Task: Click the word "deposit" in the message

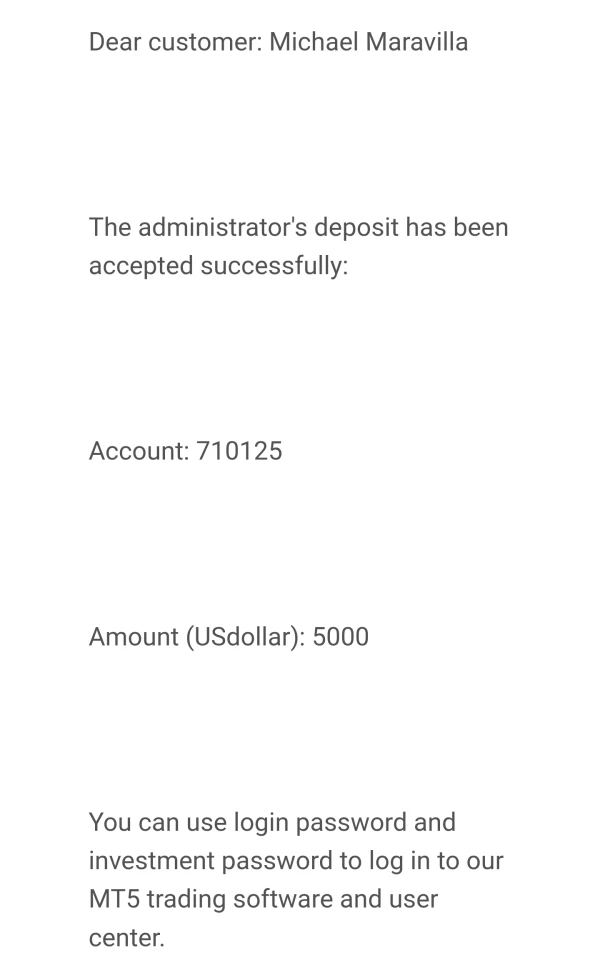Action: 355,227
